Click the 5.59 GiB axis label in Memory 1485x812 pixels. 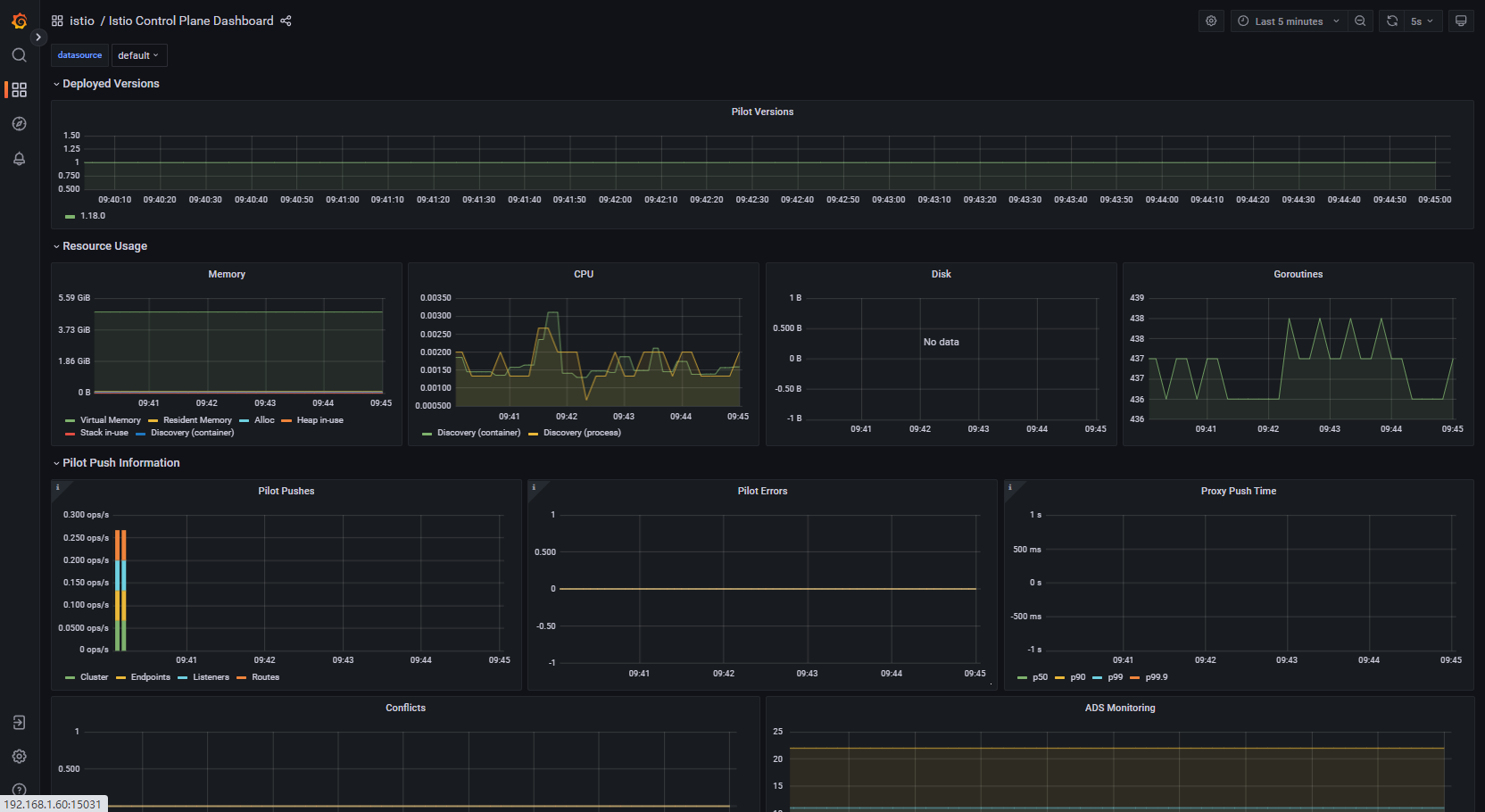[74, 298]
